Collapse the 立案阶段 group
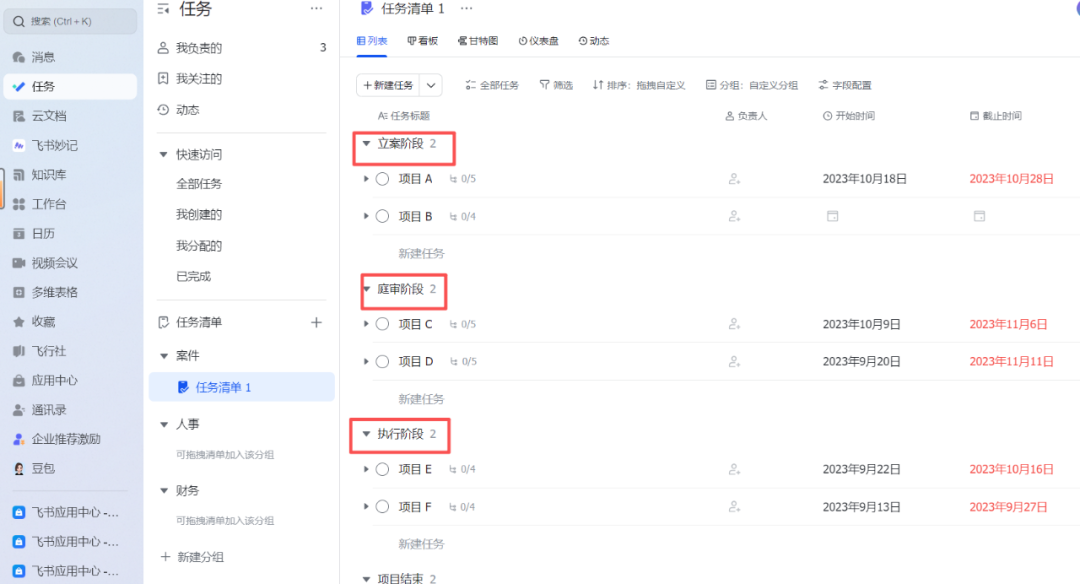1080x584 pixels. 366,144
